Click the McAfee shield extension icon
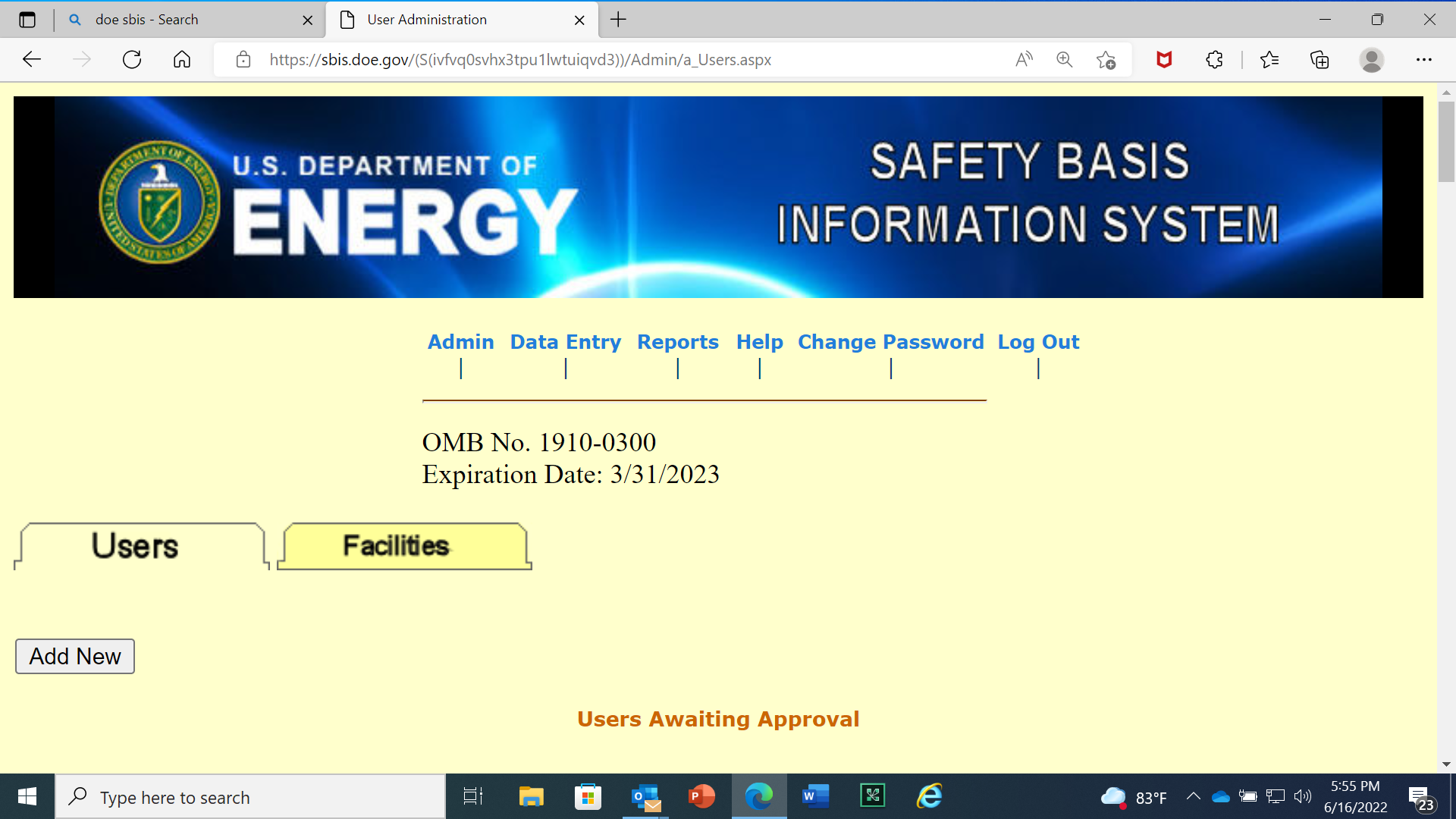Viewport: 1456px width, 819px height. coord(1165,60)
